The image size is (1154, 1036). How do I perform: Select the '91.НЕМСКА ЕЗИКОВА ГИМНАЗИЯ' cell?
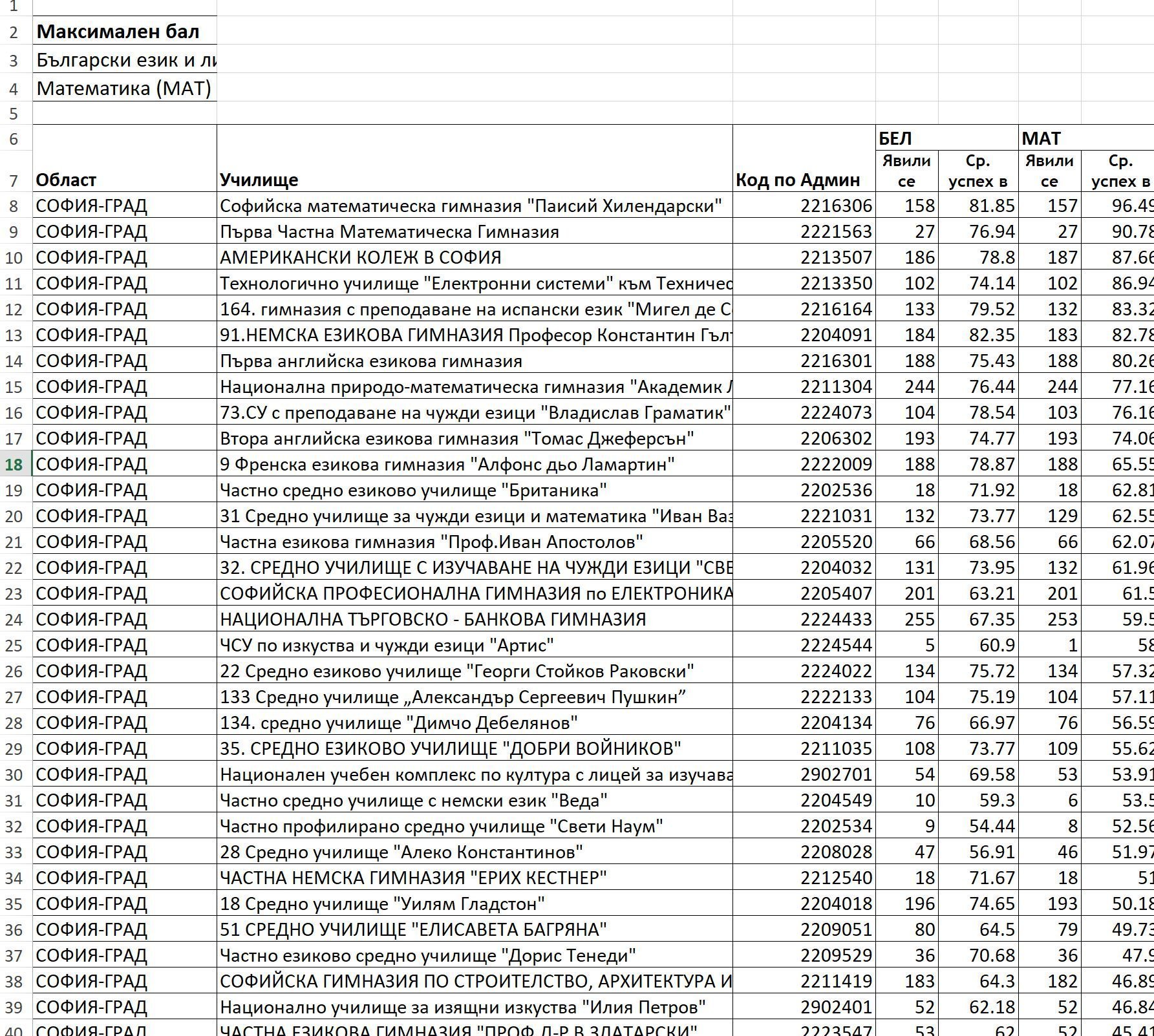coord(475,335)
